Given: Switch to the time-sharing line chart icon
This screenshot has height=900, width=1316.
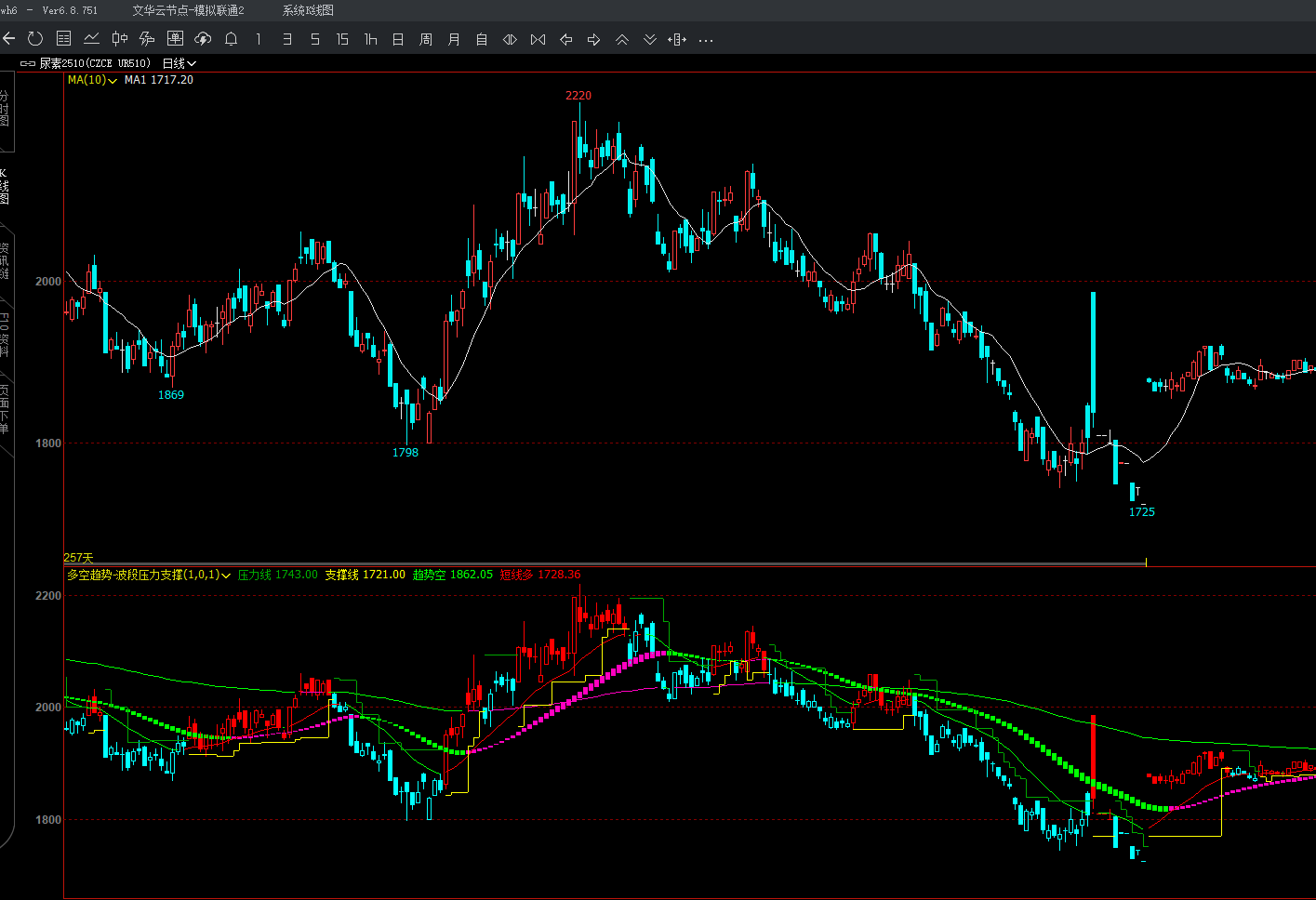Looking at the screenshot, I should tap(91, 39).
